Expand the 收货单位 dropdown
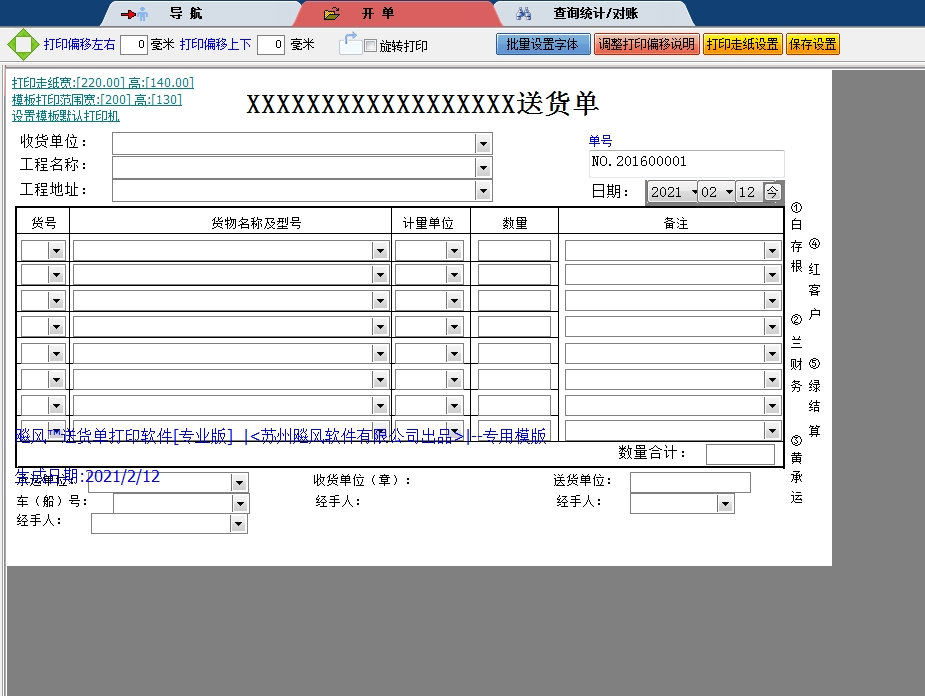The width and height of the screenshot is (925, 696). [484, 144]
